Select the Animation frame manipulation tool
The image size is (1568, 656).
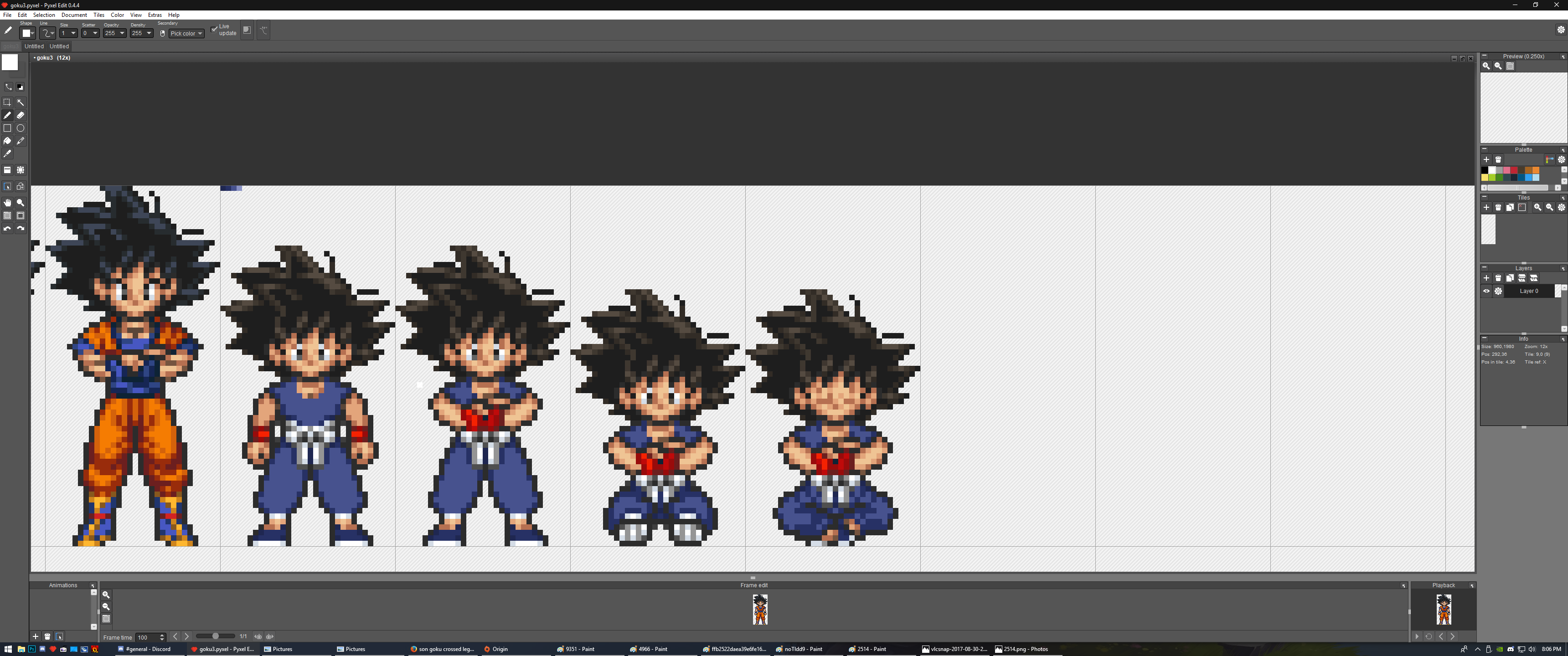[x=20, y=186]
